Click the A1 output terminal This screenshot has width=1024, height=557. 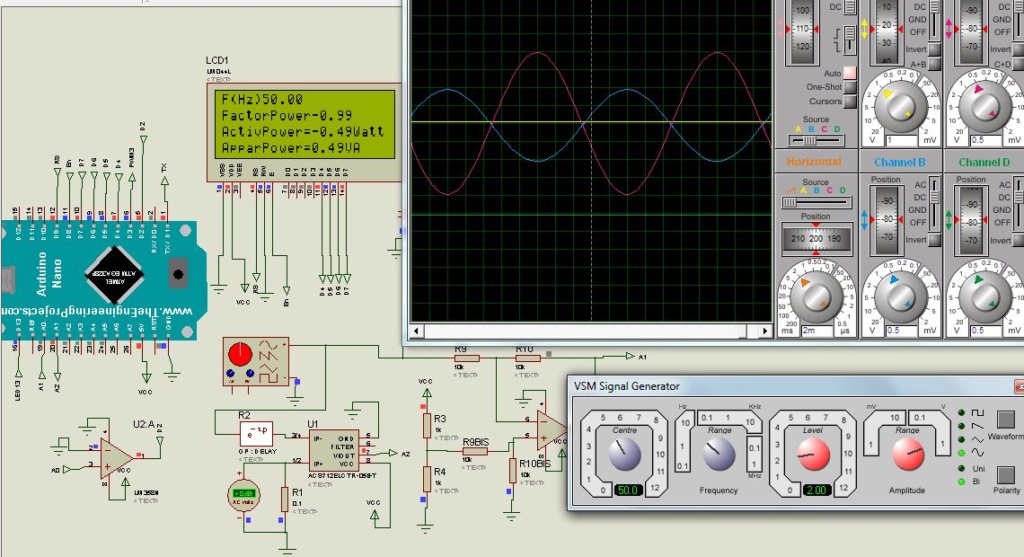(630, 356)
